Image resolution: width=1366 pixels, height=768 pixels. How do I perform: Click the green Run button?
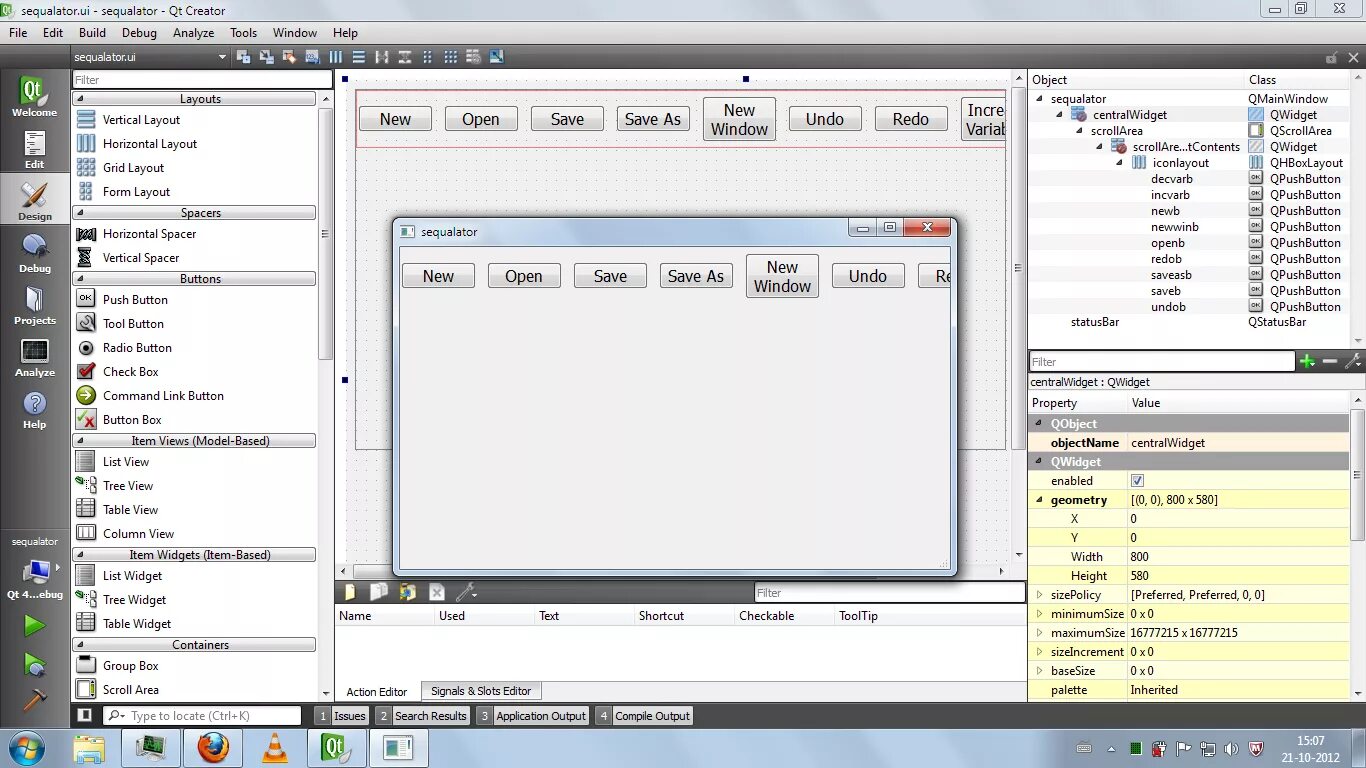click(35, 626)
